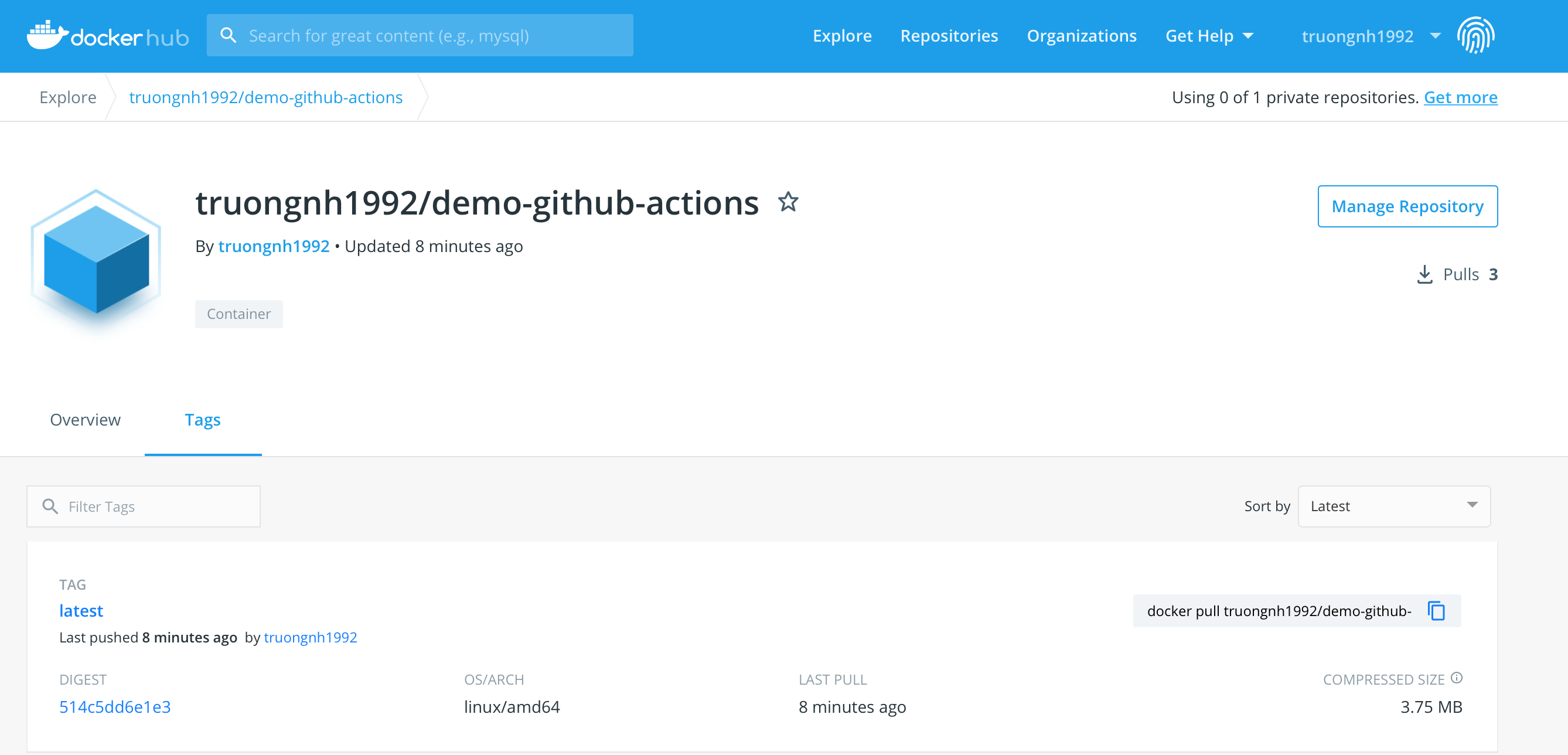This screenshot has width=1568, height=755.
Task: Click the fingerprint avatar icon
Action: [1475, 35]
